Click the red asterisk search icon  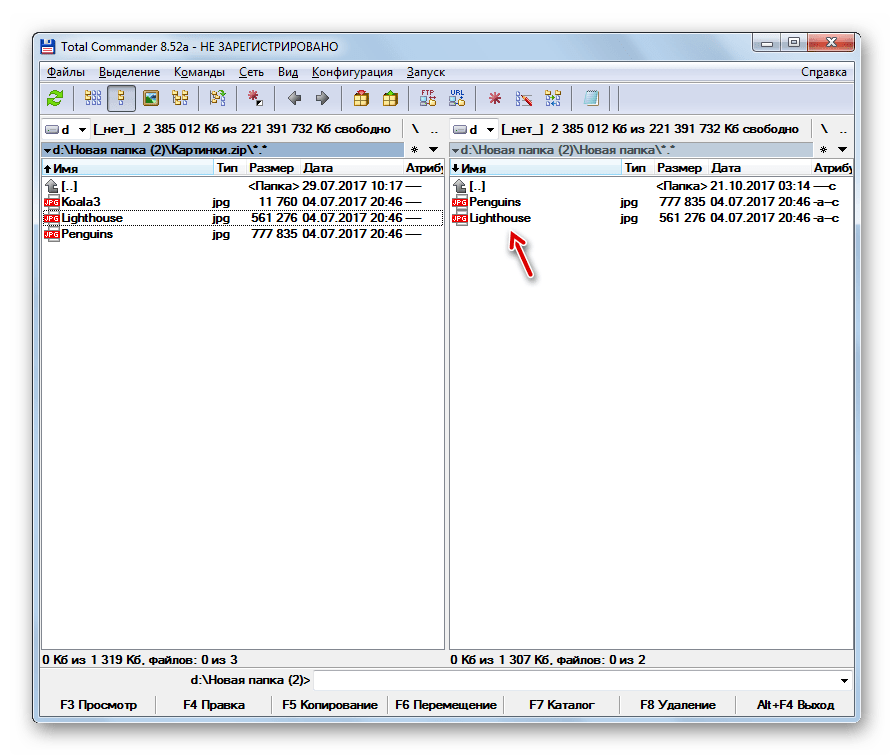[x=494, y=98]
